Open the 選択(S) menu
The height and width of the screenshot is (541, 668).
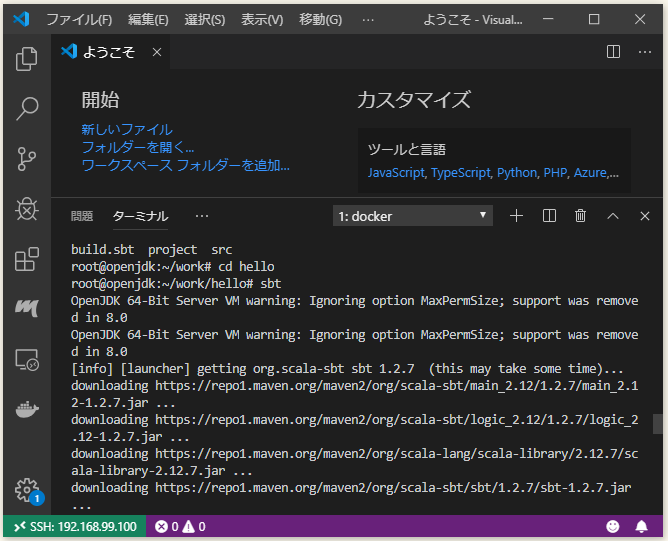(x=204, y=20)
